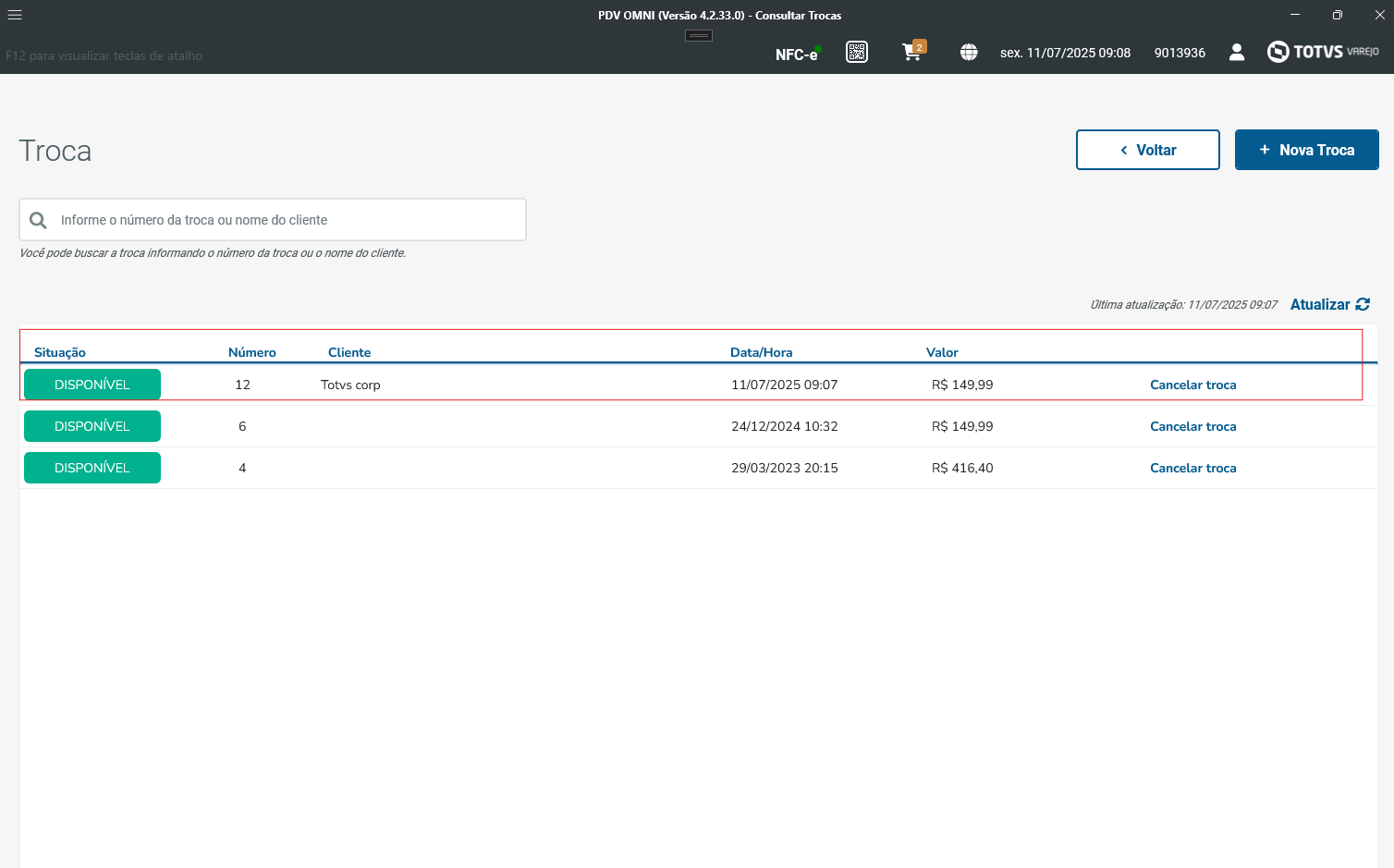1394x868 pixels.
Task: Open the QR code scanner icon
Action: [857, 52]
